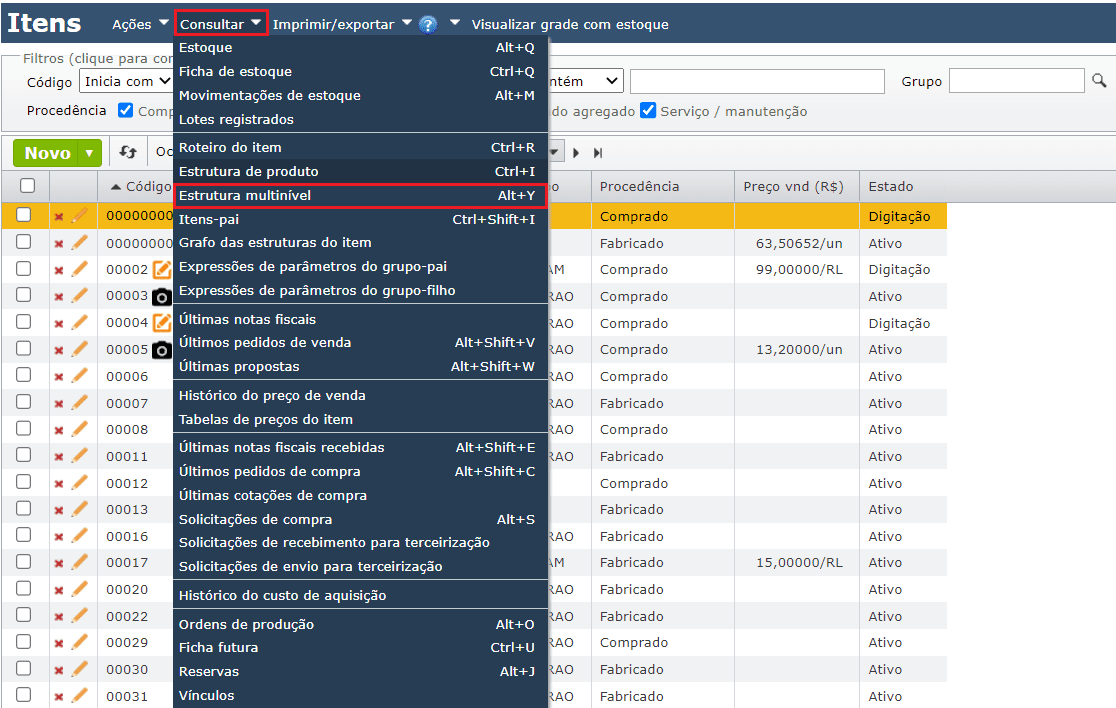Click the green Novo button
The width and height of the screenshot is (1116, 708).
pyautogui.click(x=47, y=153)
